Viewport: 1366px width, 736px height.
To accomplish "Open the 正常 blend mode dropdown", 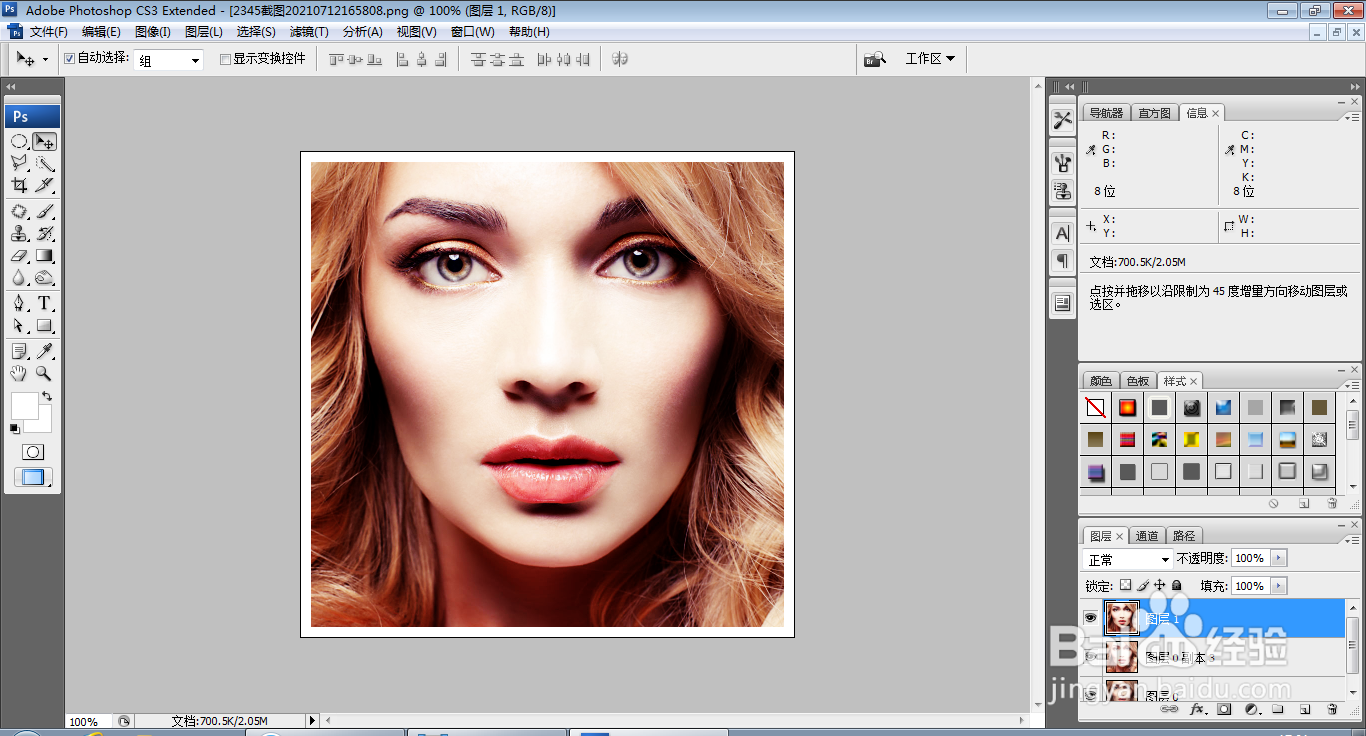I will [x=1128, y=559].
